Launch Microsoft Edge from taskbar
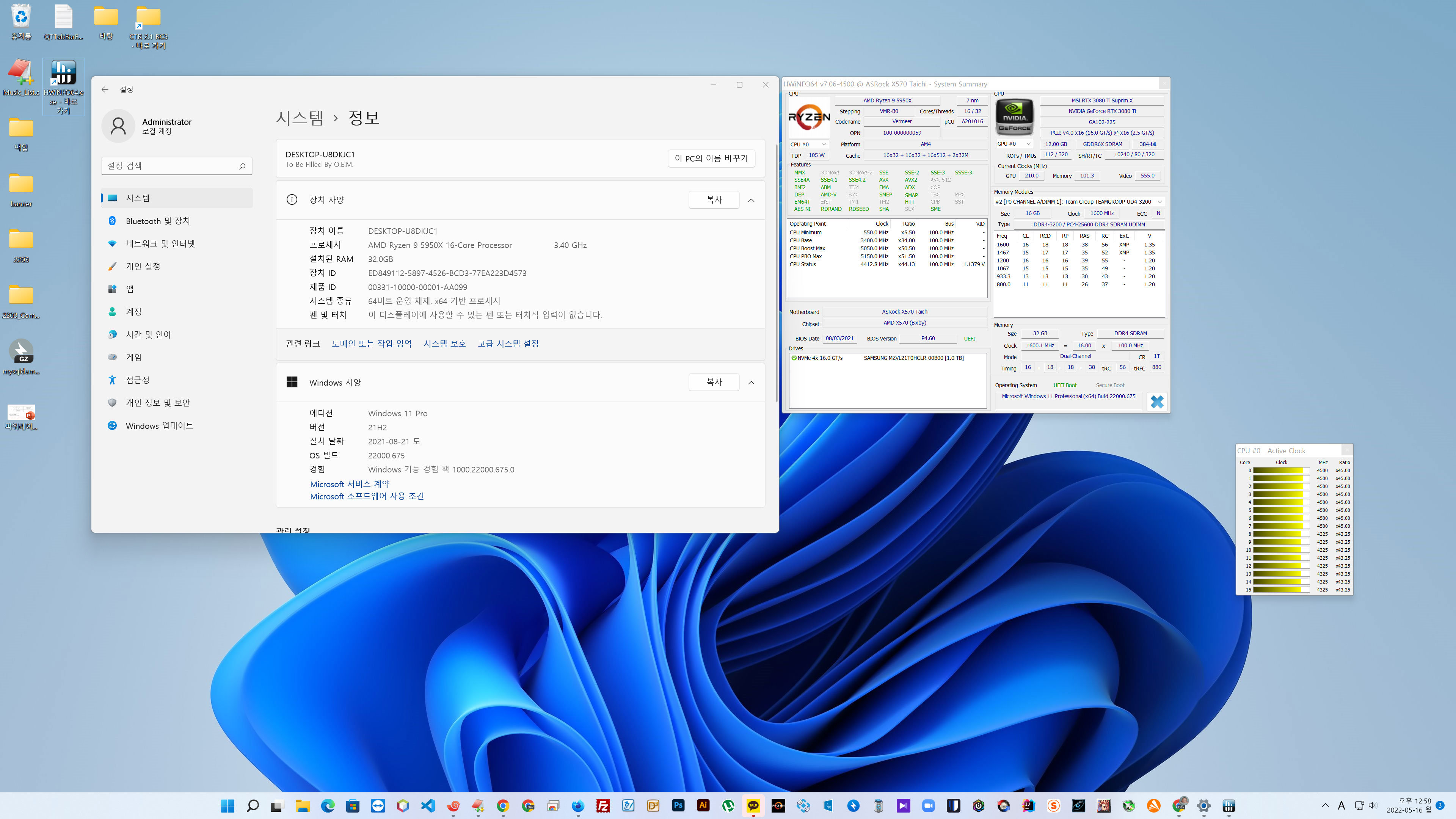Viewport: 1456px width, 819px height. point(328,806)
